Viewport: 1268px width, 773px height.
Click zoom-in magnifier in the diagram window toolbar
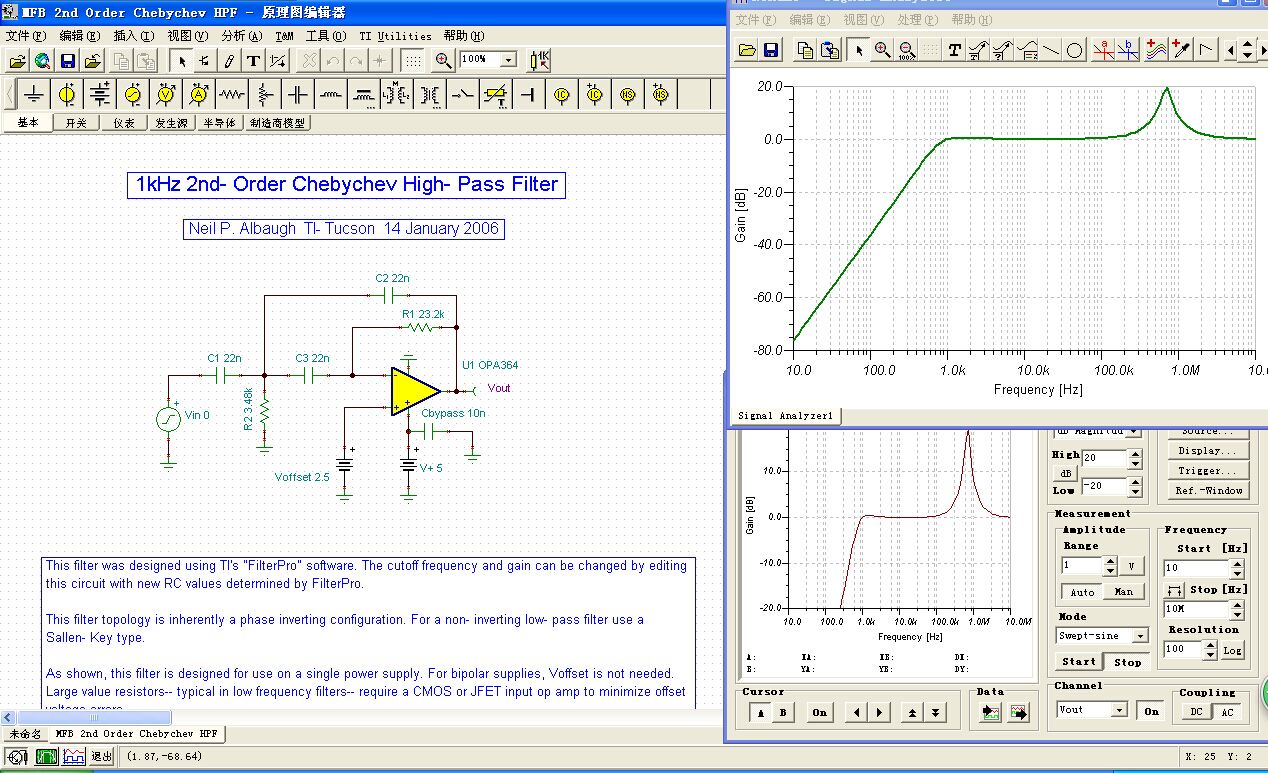click(x=882, y=49)
